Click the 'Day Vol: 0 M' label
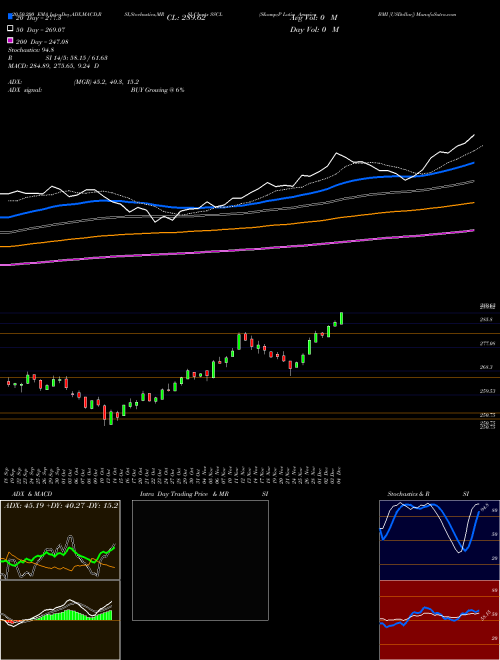 (314, 29)
